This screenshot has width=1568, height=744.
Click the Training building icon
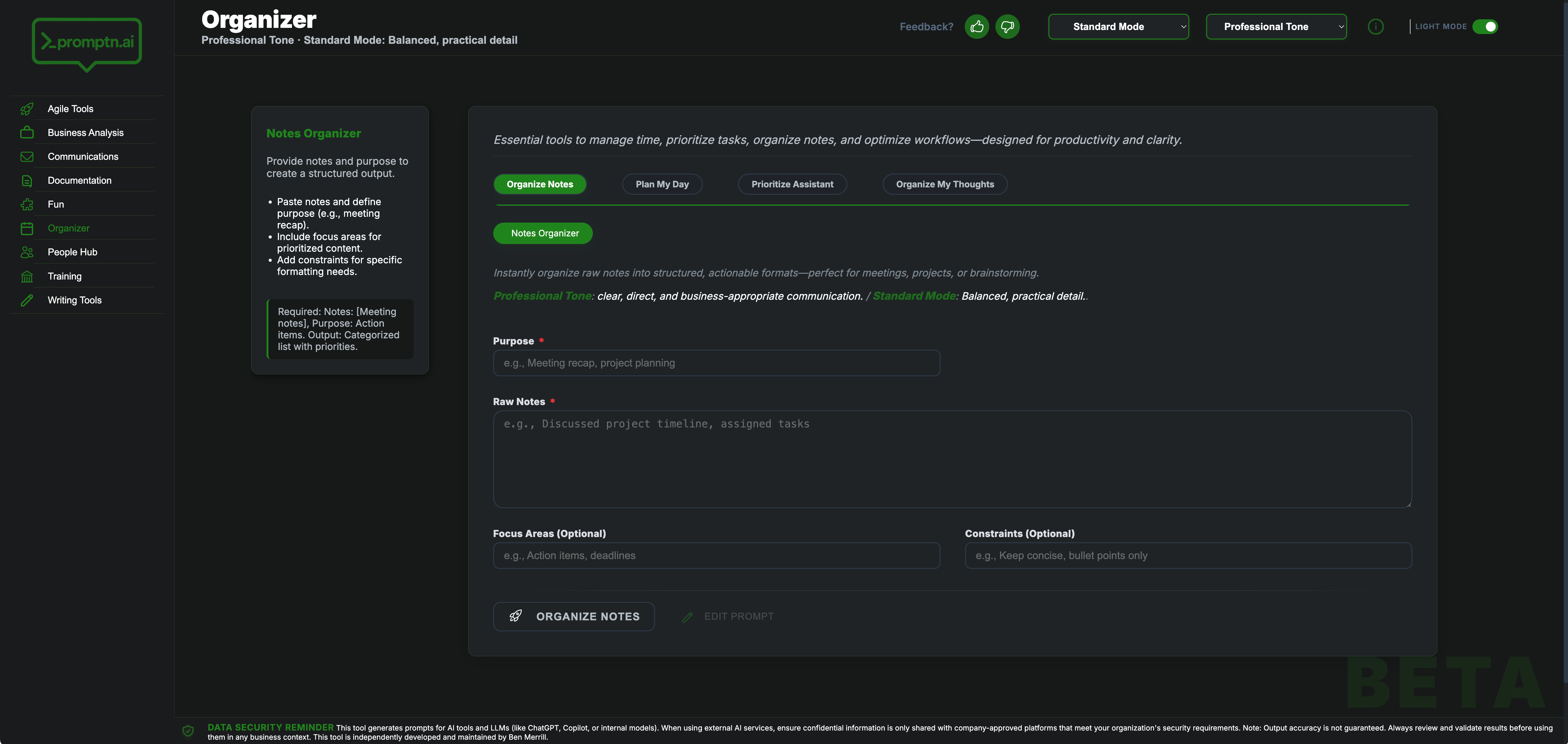tap(27, 276)
